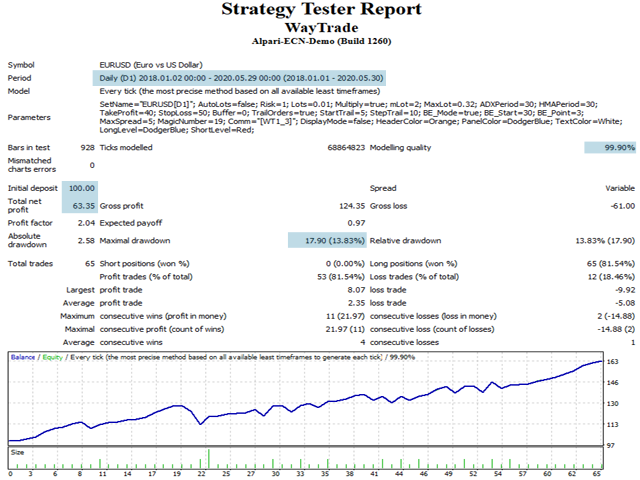Click the Expected payoff value 0.97
Viewport: 640px width, 480px height.
pos(356,223)
